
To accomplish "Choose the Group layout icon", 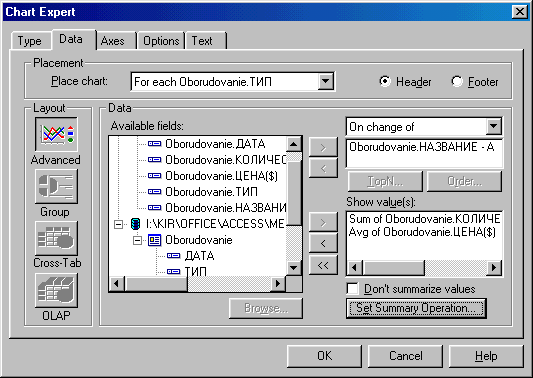I will (56, 186).
